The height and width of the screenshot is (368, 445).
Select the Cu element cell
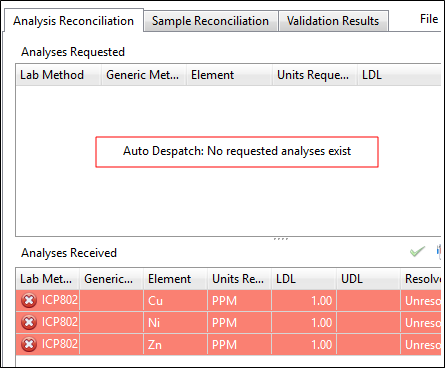coord(176,301)
